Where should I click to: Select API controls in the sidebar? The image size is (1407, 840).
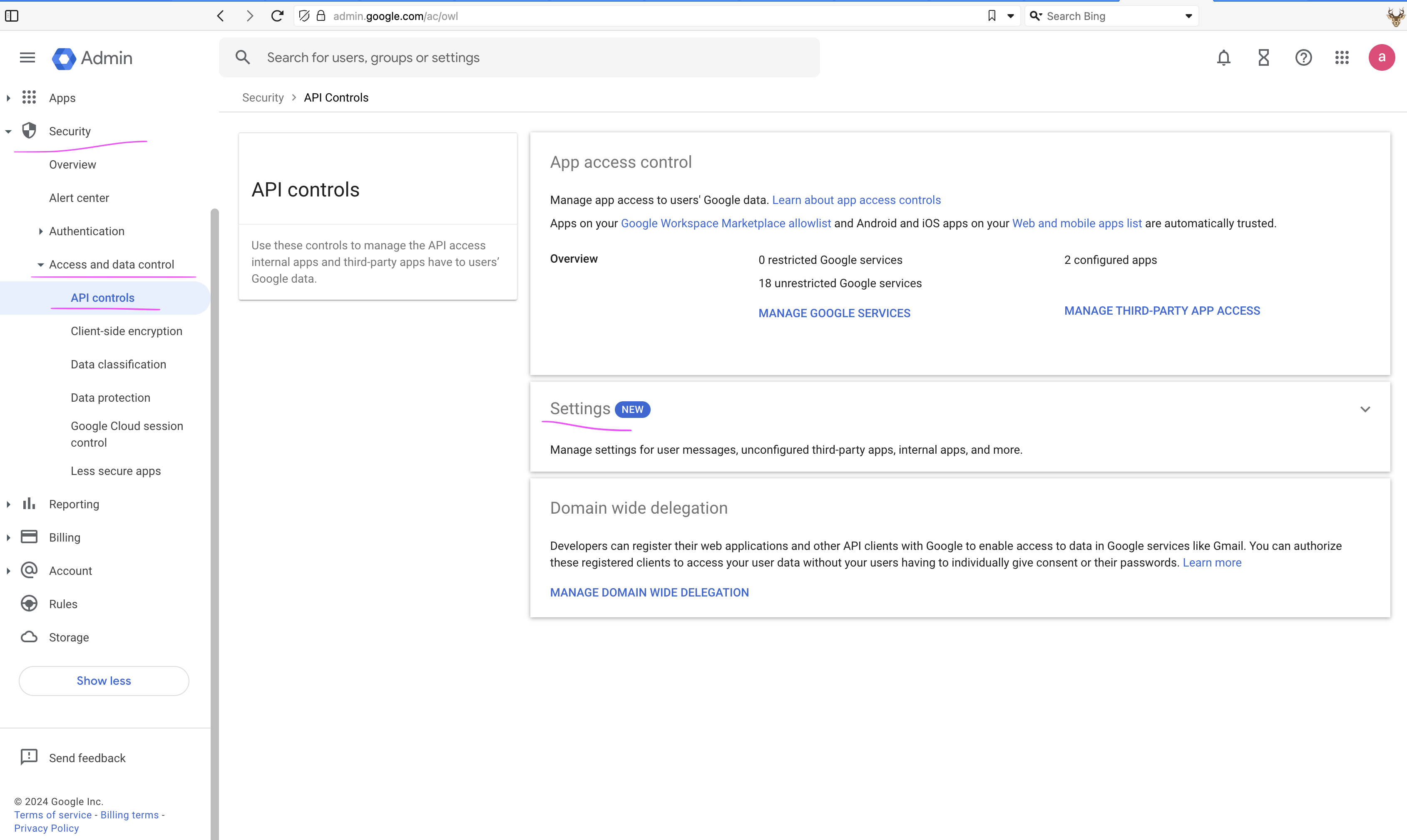click(x=102, y=297)
